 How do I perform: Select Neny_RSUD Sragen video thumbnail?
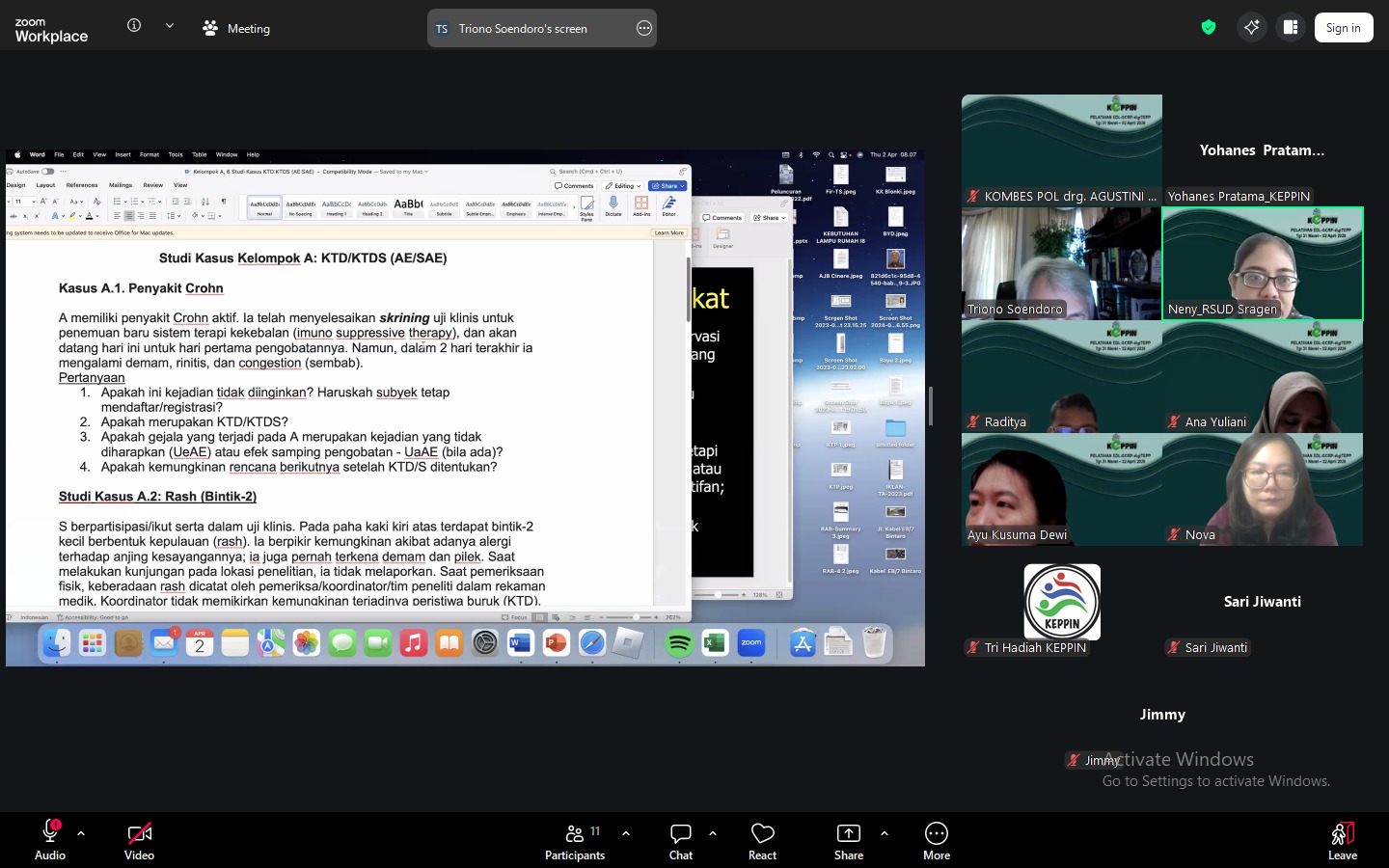[x=1262, y=263]
